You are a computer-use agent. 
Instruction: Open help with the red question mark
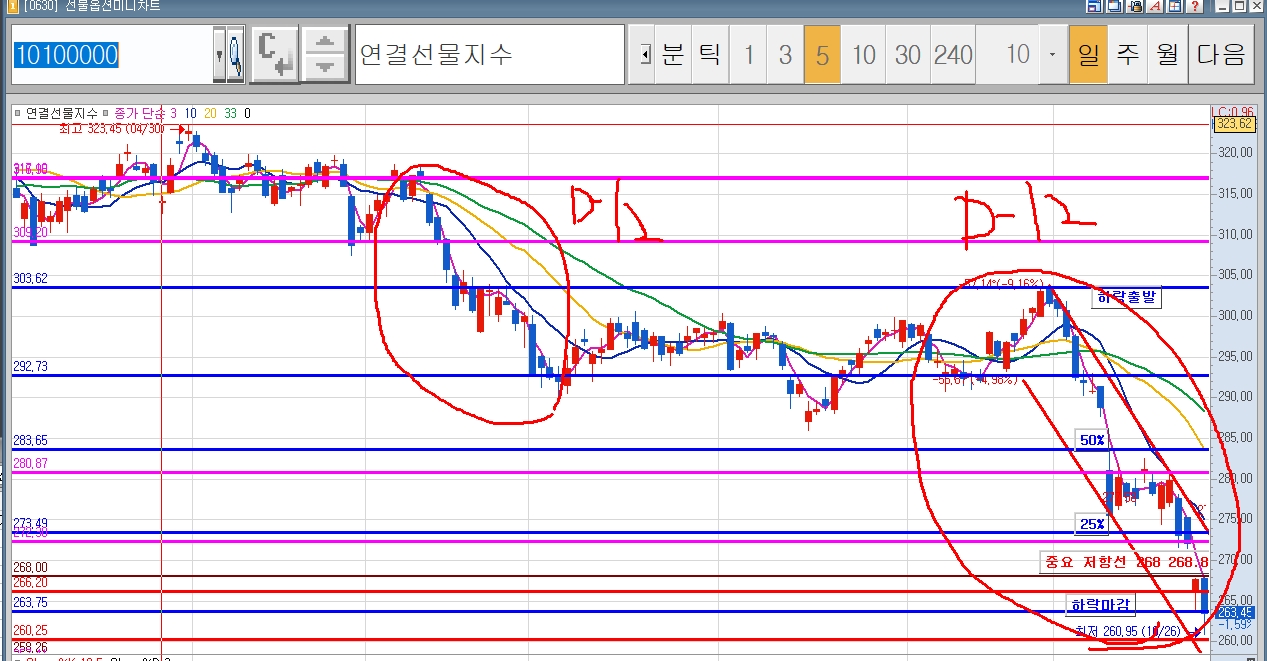(1194, 7)
